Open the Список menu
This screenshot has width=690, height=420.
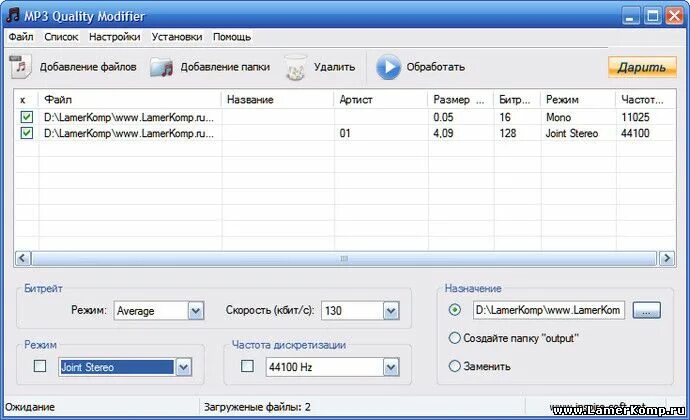pos(61,37)
